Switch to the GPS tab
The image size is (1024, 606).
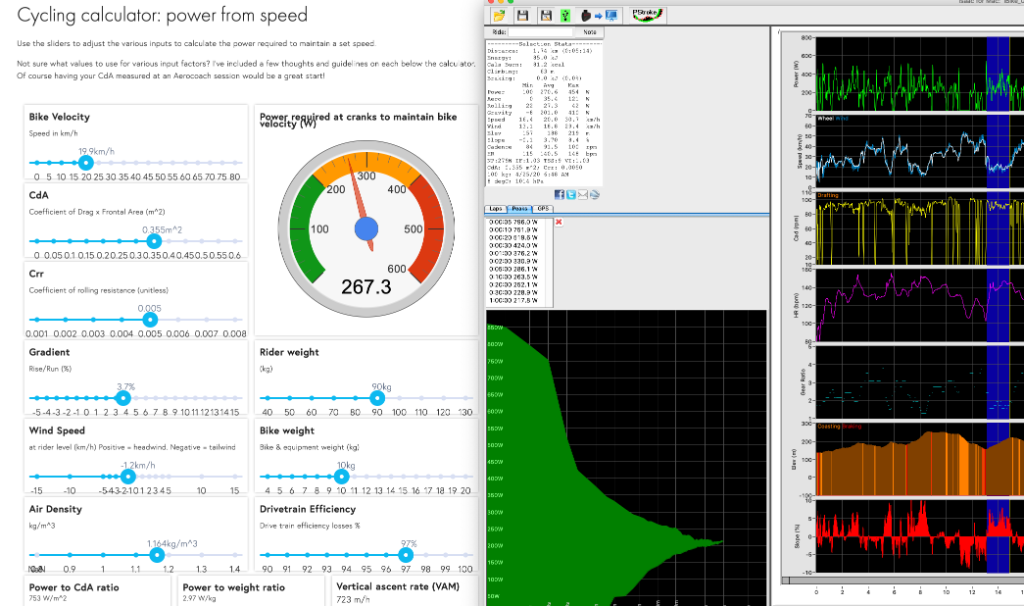tap(542, 208)
